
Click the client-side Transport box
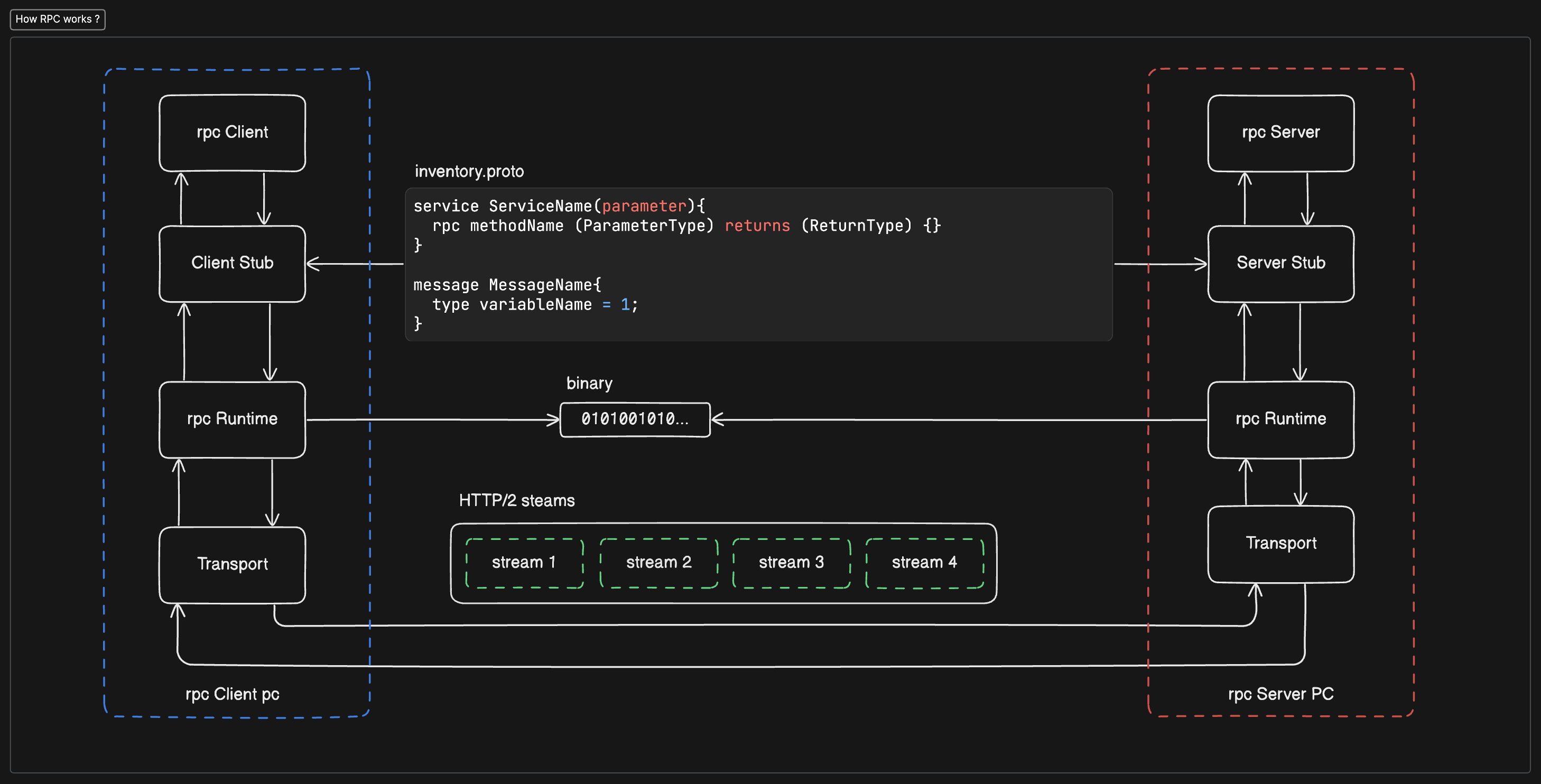[232, 564]
